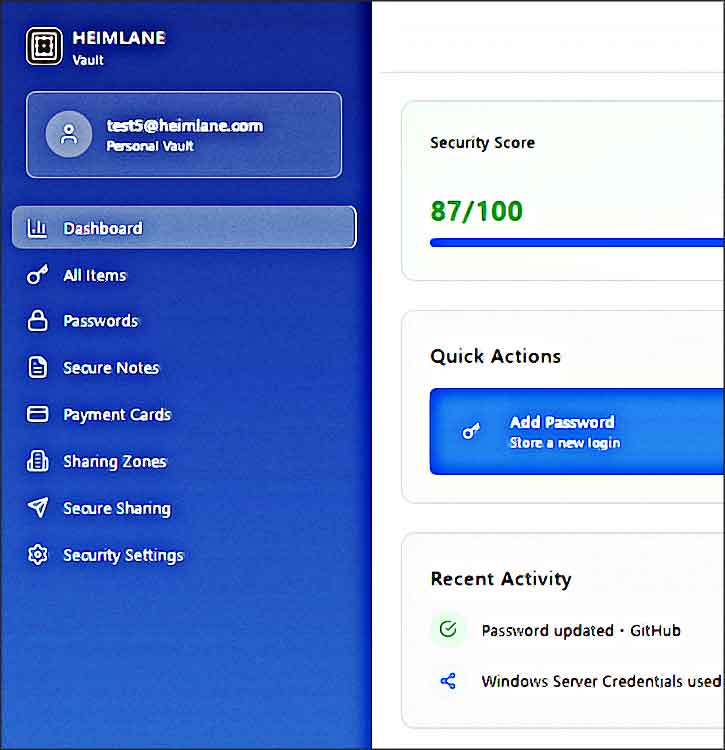725x750 pixels.
Task: Click the 87/100 score value
Action: click(476, 211)
